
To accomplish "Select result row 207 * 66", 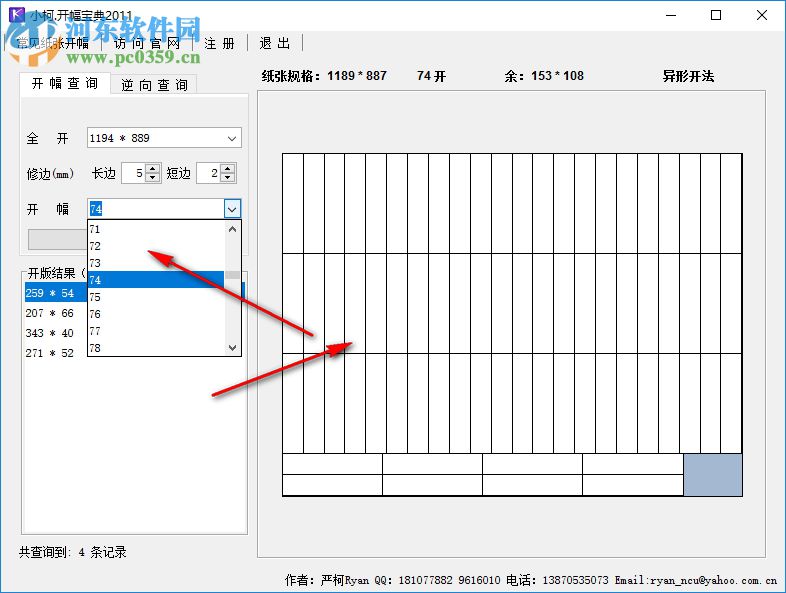I will 56,313.
